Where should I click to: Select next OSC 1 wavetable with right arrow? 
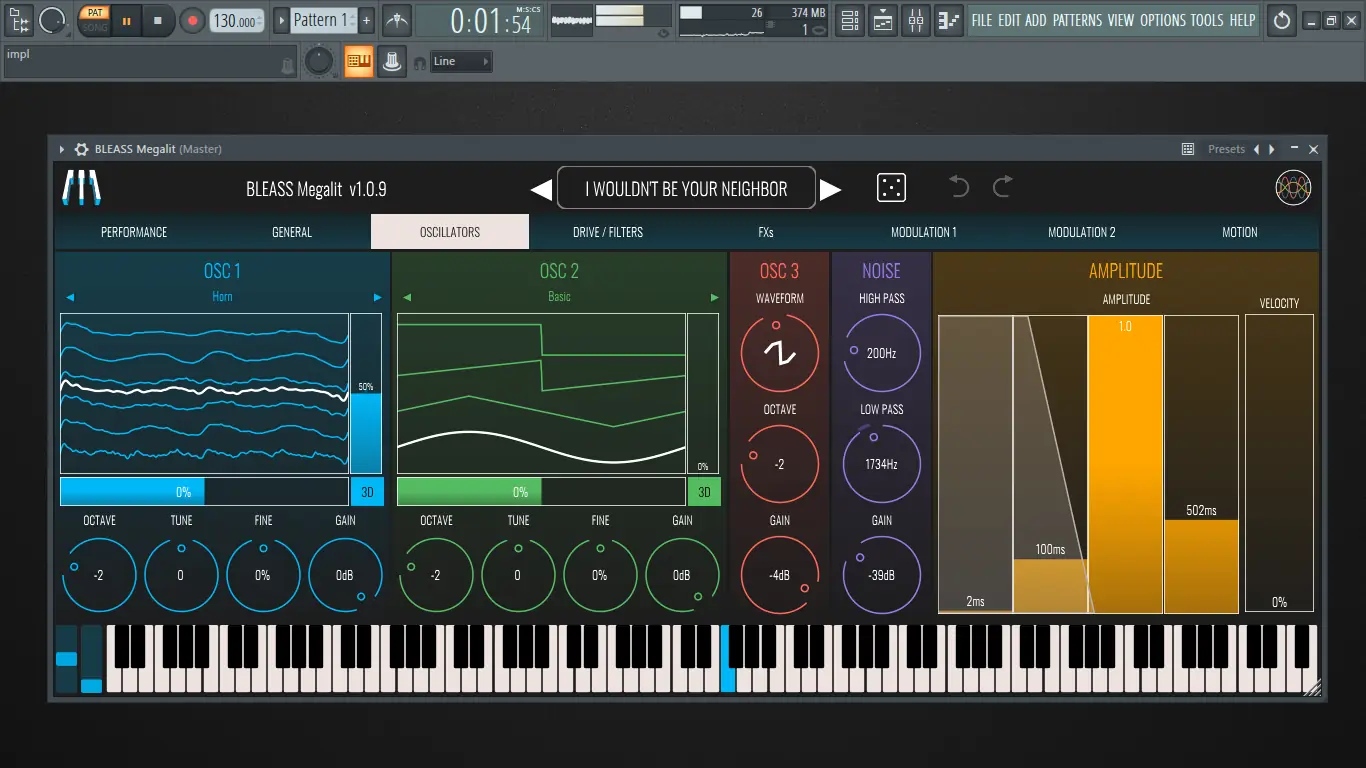(x=377, y=297)
